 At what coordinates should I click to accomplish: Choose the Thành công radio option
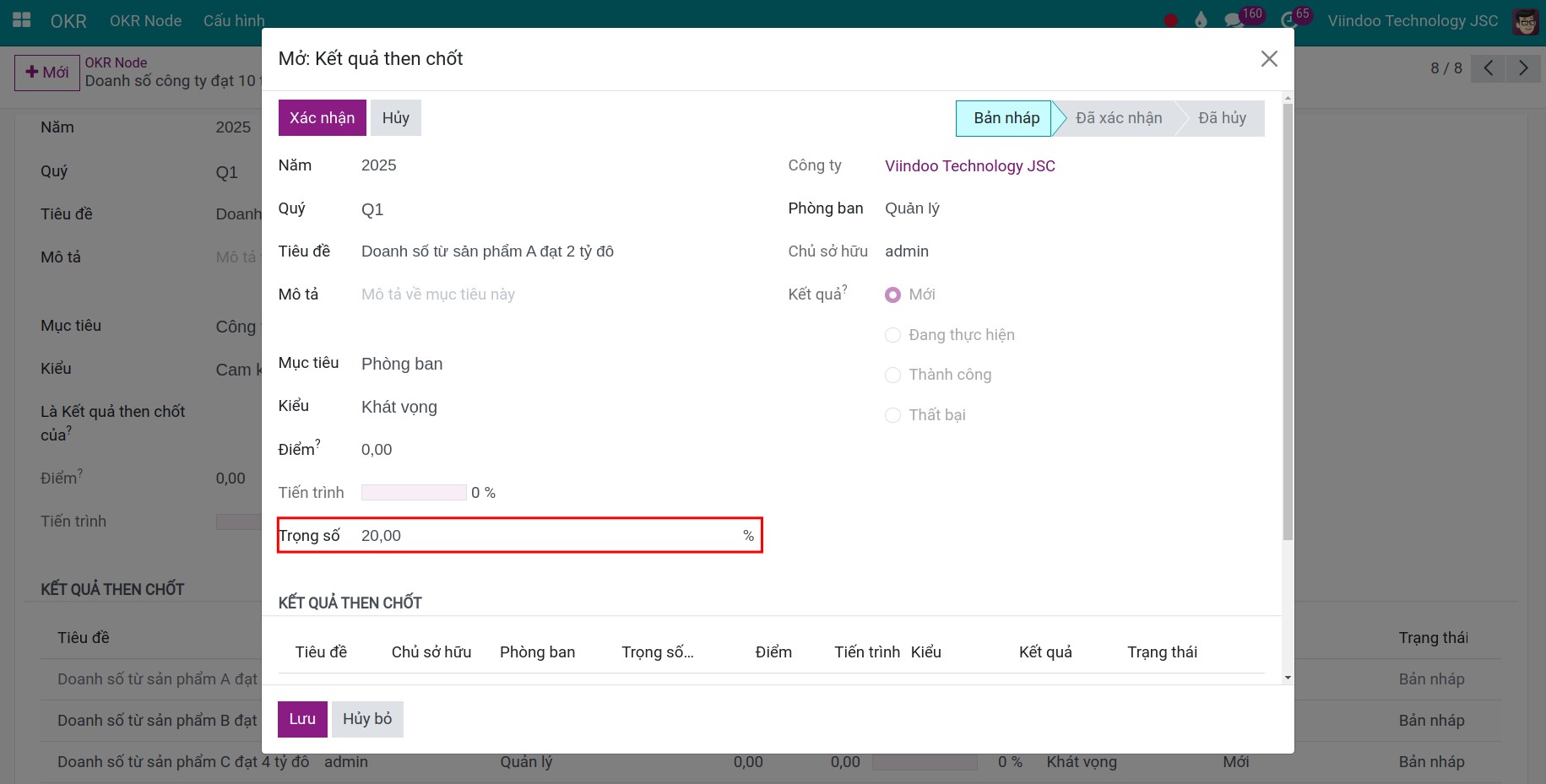click(892, 376)
